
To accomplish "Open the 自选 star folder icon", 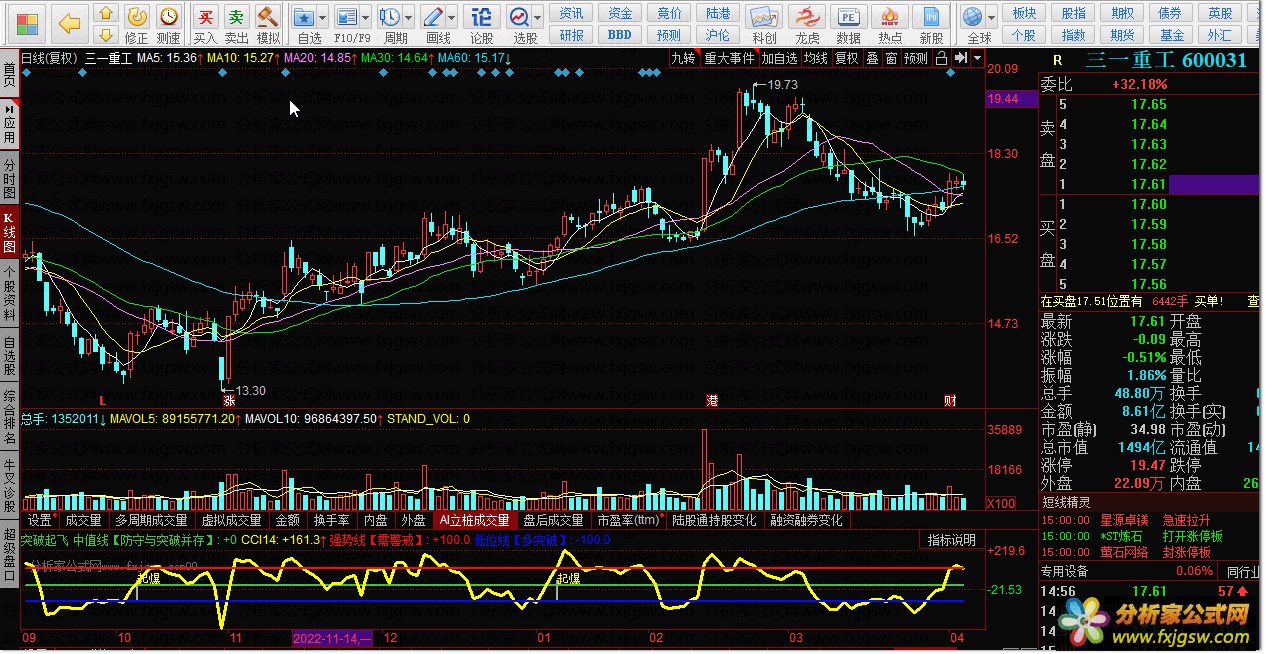I will pos(305,17).
